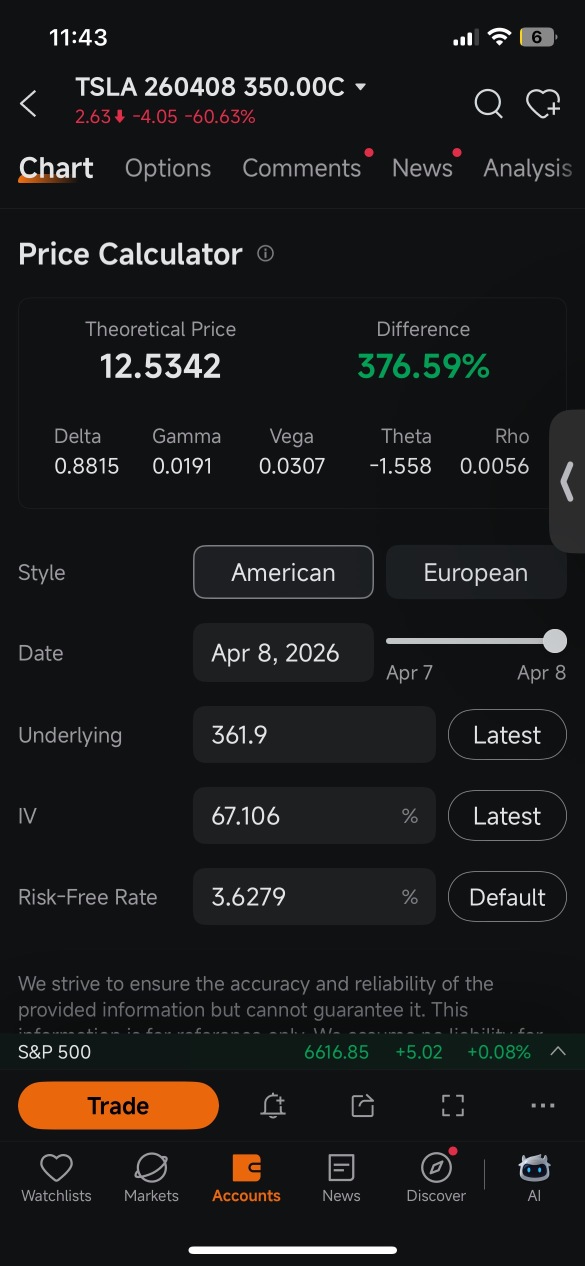Expand TSLA contract selector dropdown arrow
The image size is (585, 1266).
click(x=360, y=87)
